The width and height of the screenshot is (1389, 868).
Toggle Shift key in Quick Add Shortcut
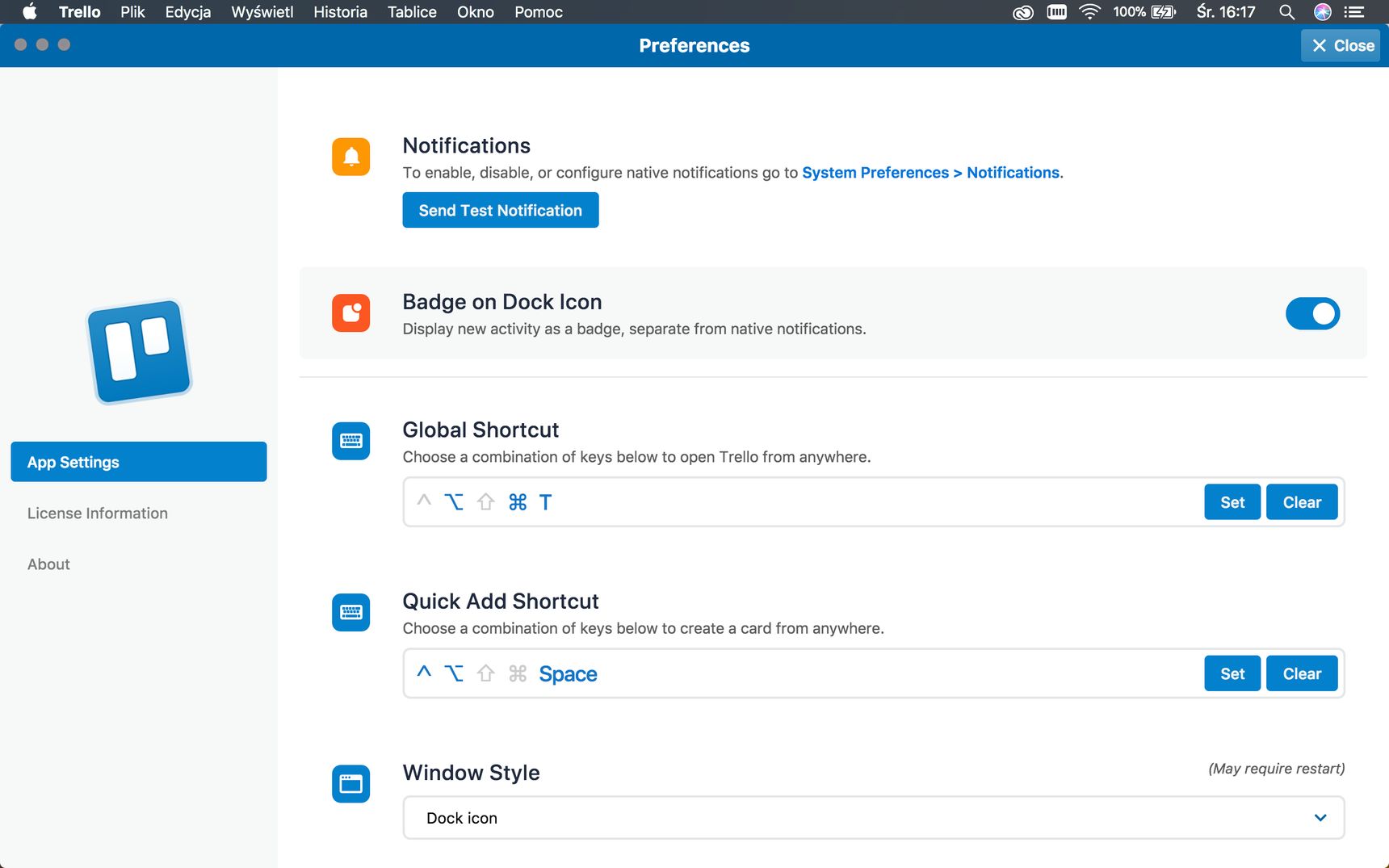[x=485, y=673]
